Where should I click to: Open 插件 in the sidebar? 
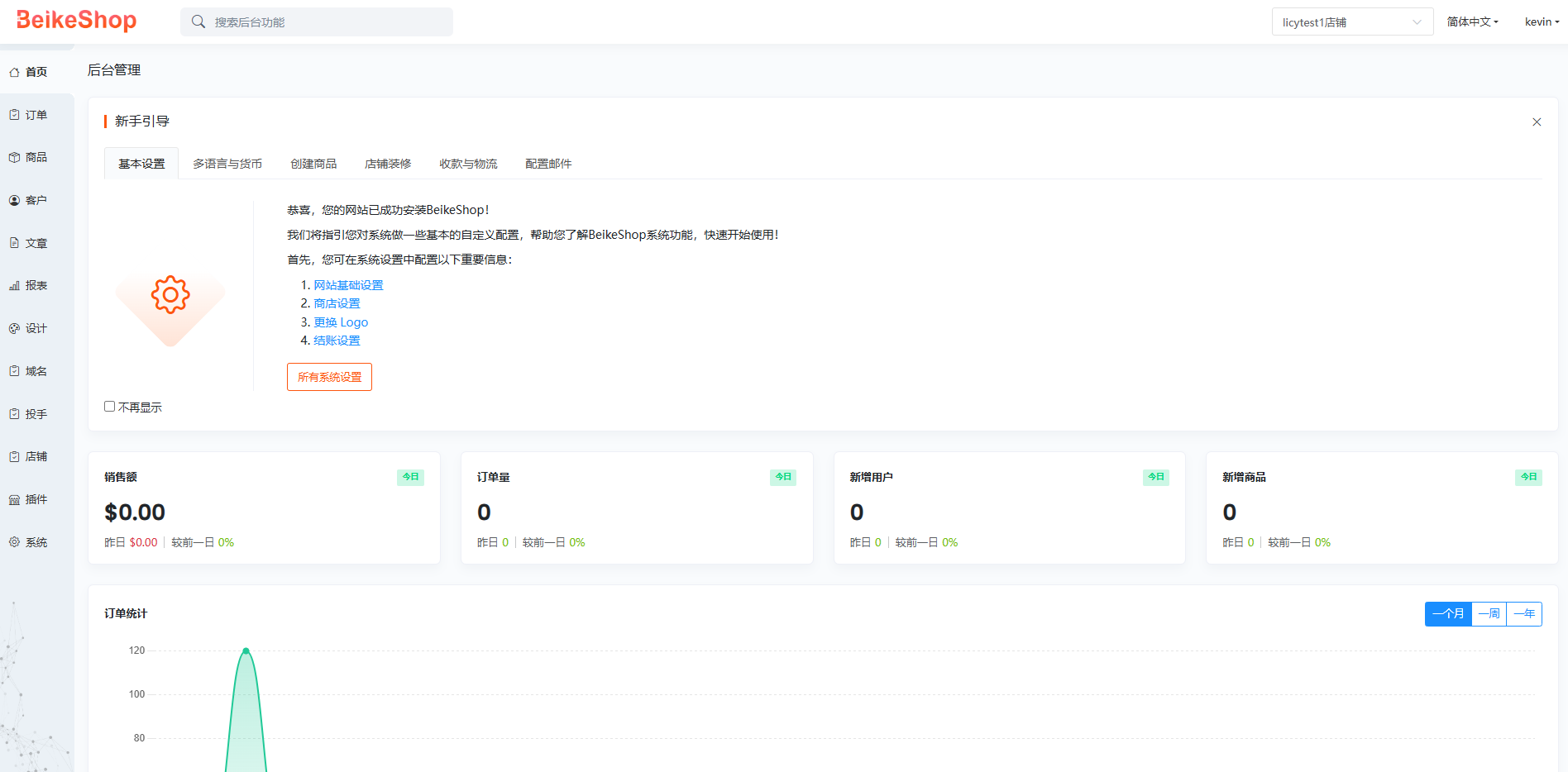36,499
